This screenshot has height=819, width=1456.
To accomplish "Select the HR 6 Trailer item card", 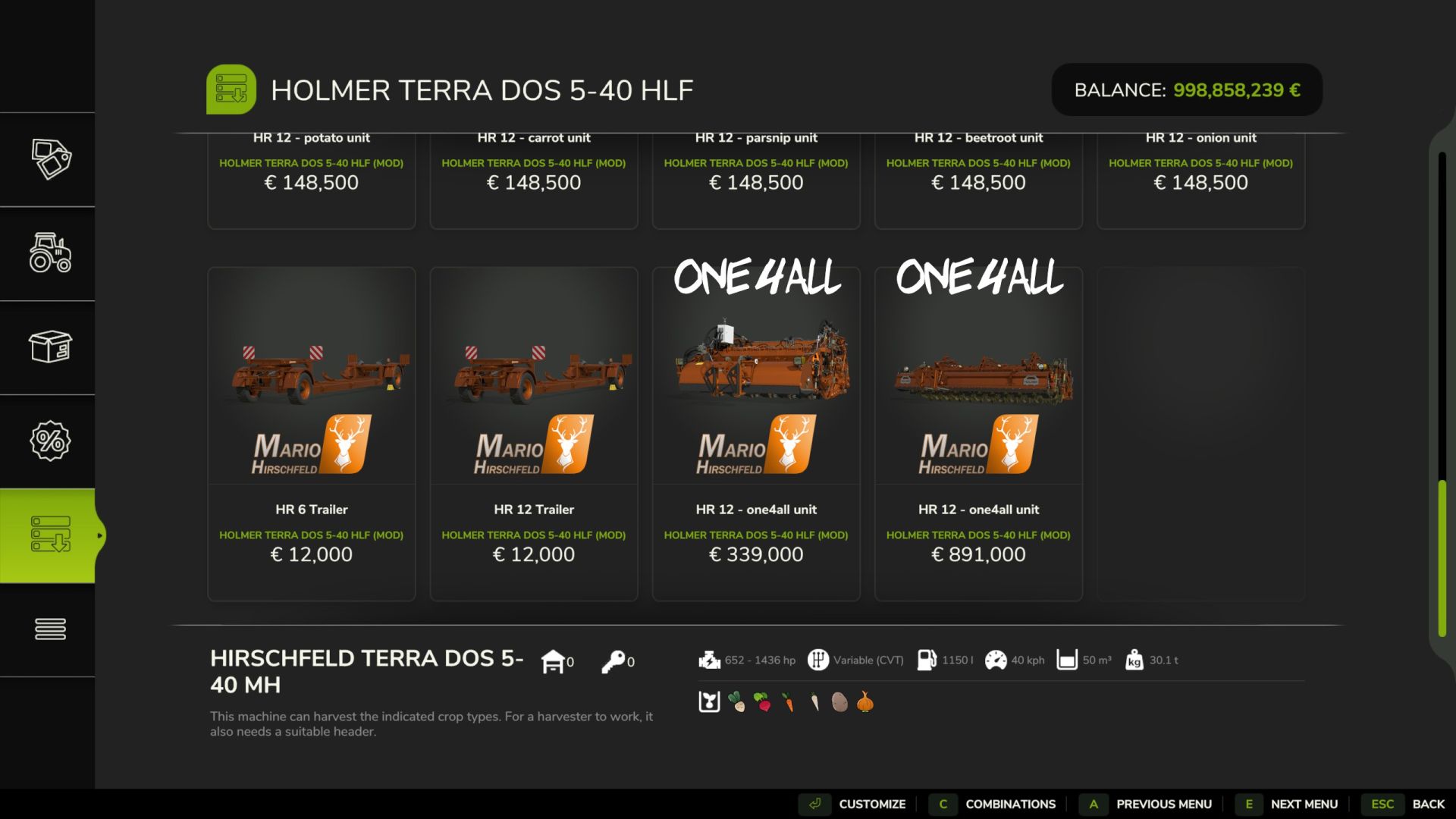I will [312, 434].
